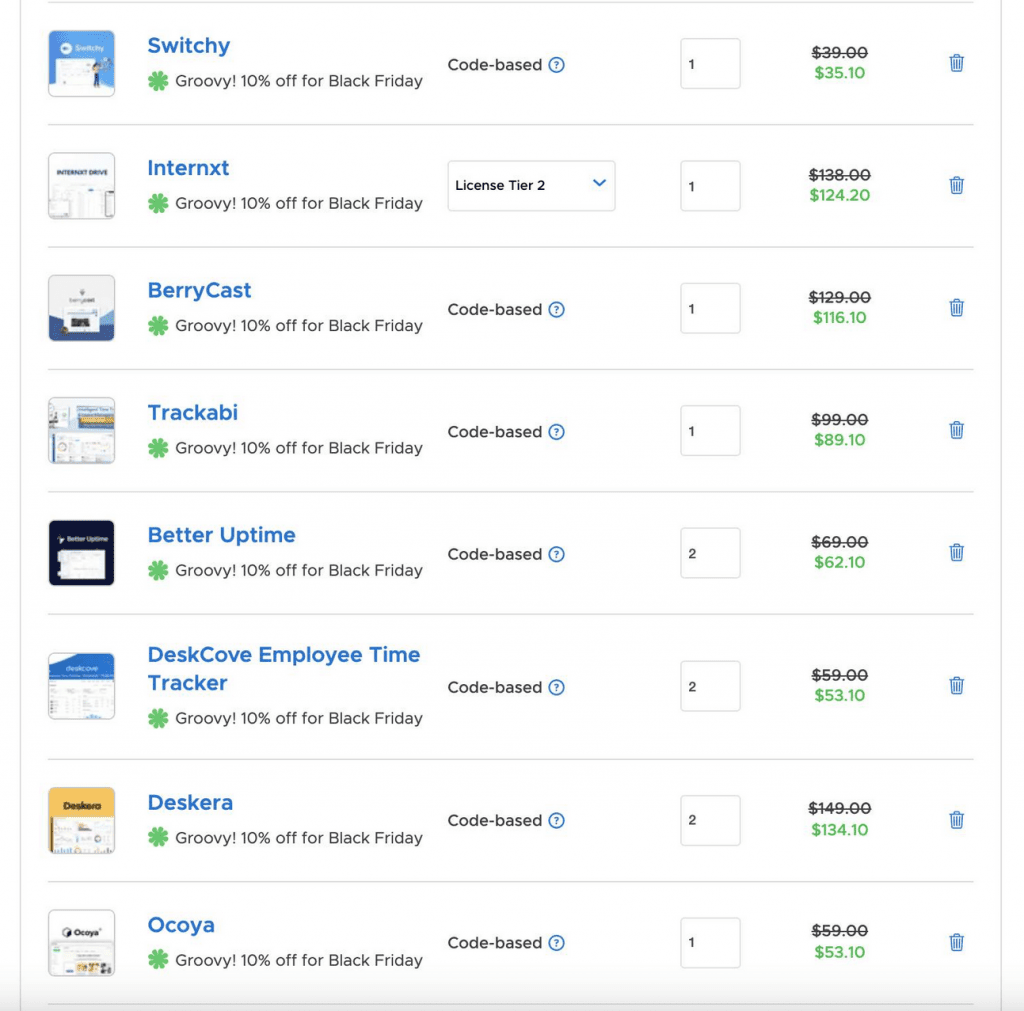
Task: Delete Better Uptime from the cart
Action: click(x=956, y=553)
